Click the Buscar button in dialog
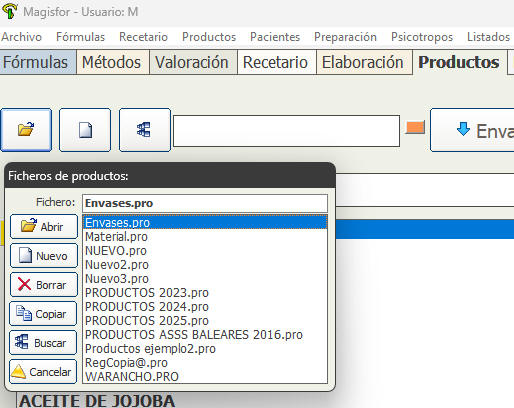514x408 pixels. [x=43, y=343]
